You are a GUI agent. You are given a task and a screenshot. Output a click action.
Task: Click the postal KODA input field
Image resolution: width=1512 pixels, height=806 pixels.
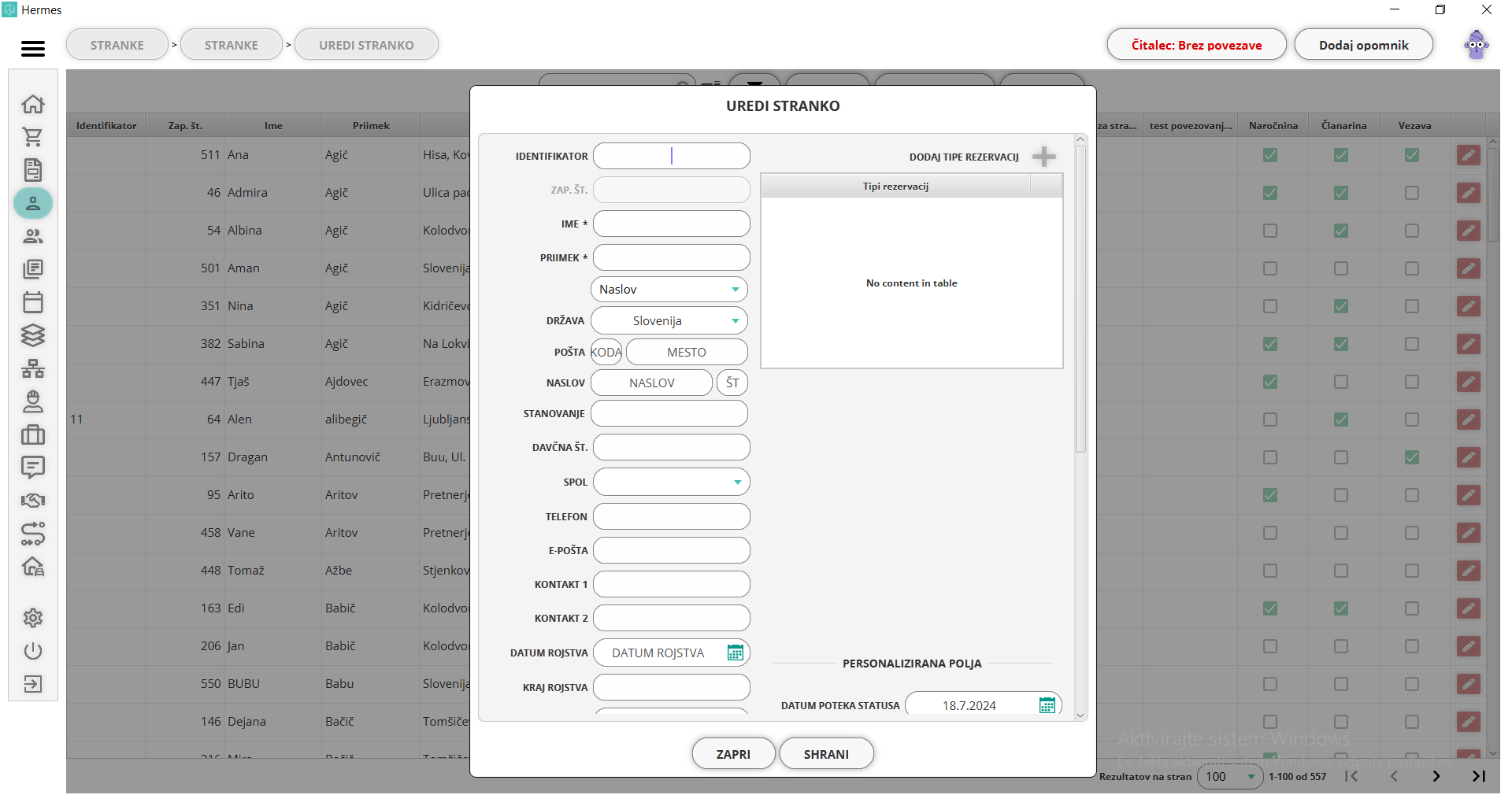pyautogui.click(x=606, y=352)
